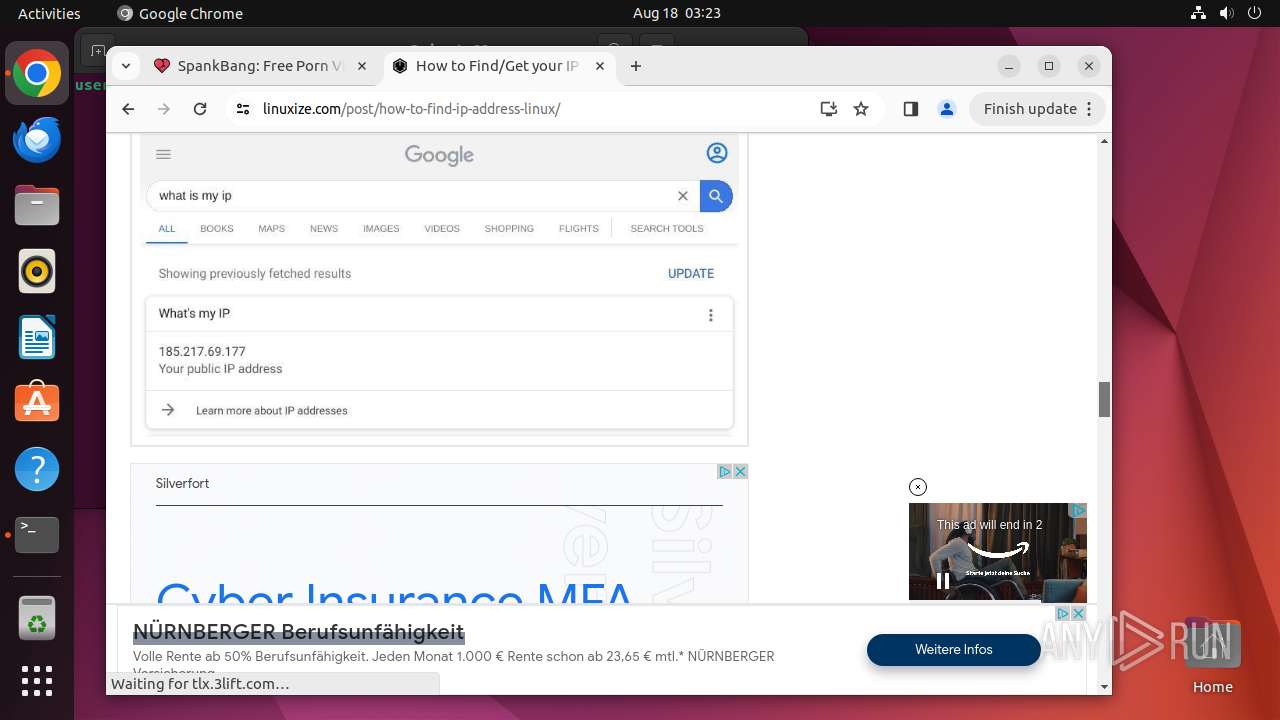Click the UPDATE link
Viewport: 1280px width, 720px height.
pos(691,273)
